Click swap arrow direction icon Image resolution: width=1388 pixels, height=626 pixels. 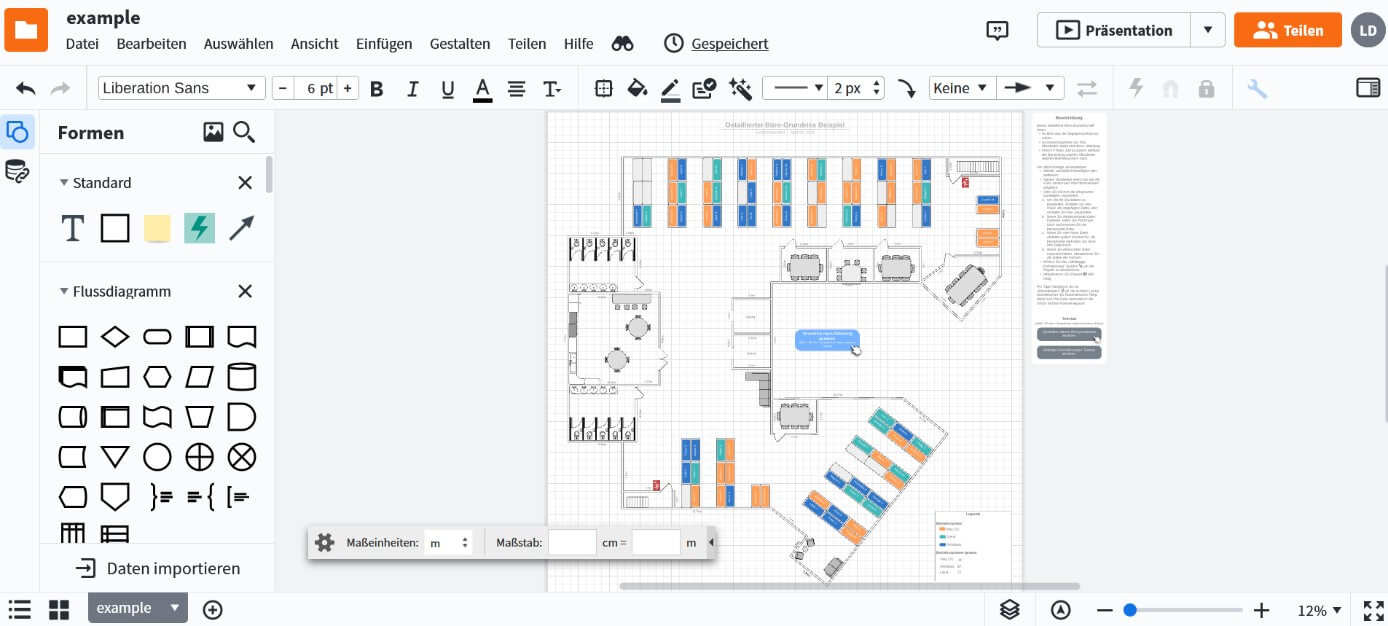(x=1087, y=89)
